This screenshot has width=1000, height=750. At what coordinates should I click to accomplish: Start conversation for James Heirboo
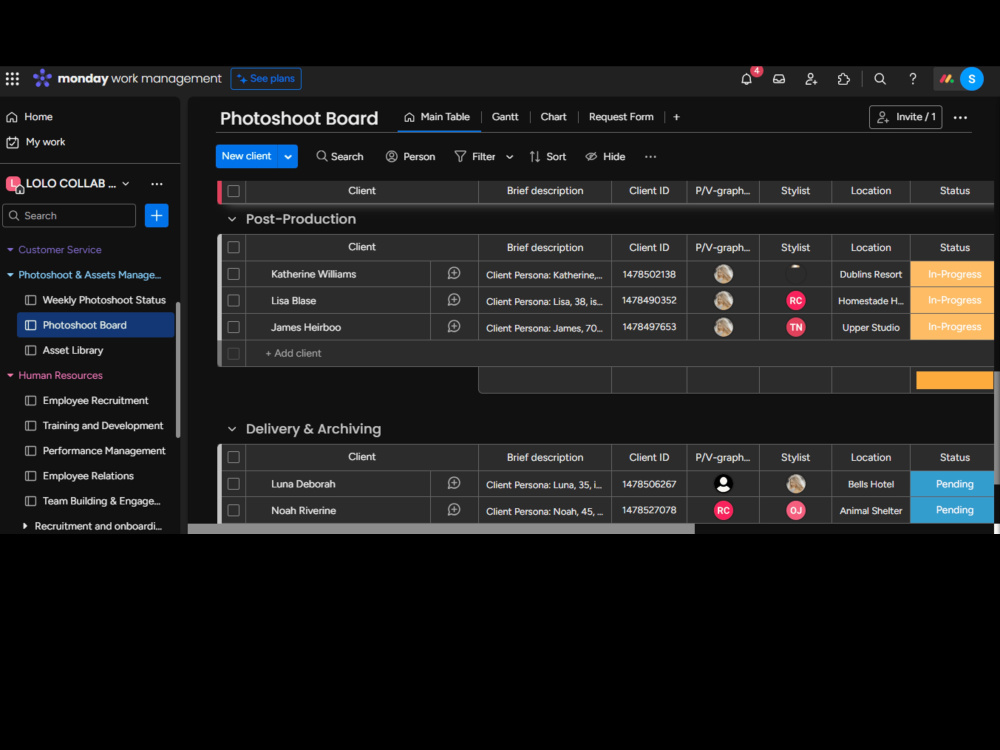click(x=454, y=327)
